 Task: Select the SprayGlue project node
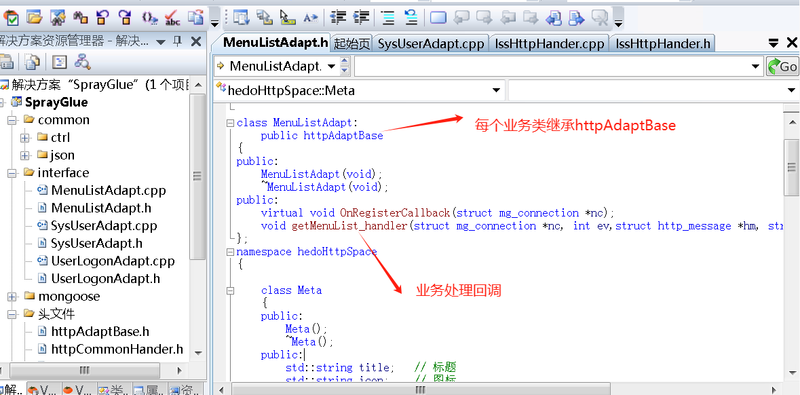[56, 103]
